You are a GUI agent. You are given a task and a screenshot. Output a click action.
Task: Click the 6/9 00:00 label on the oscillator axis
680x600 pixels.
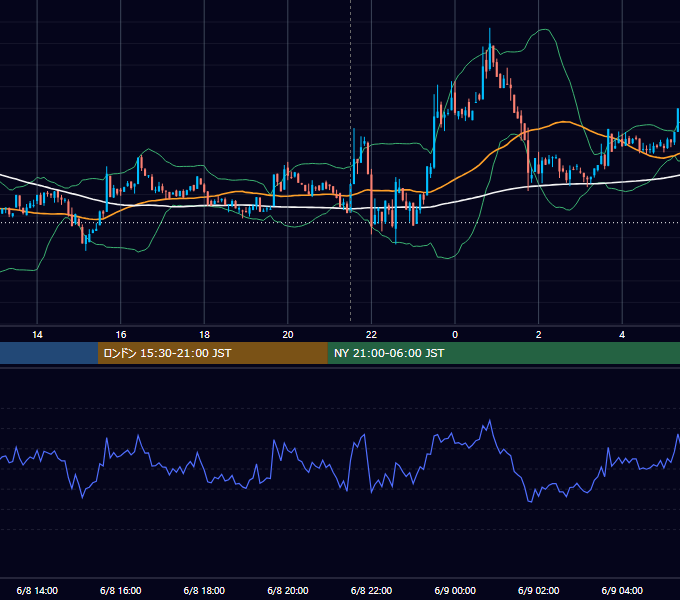pyautogui.click(x=455, y=590)
